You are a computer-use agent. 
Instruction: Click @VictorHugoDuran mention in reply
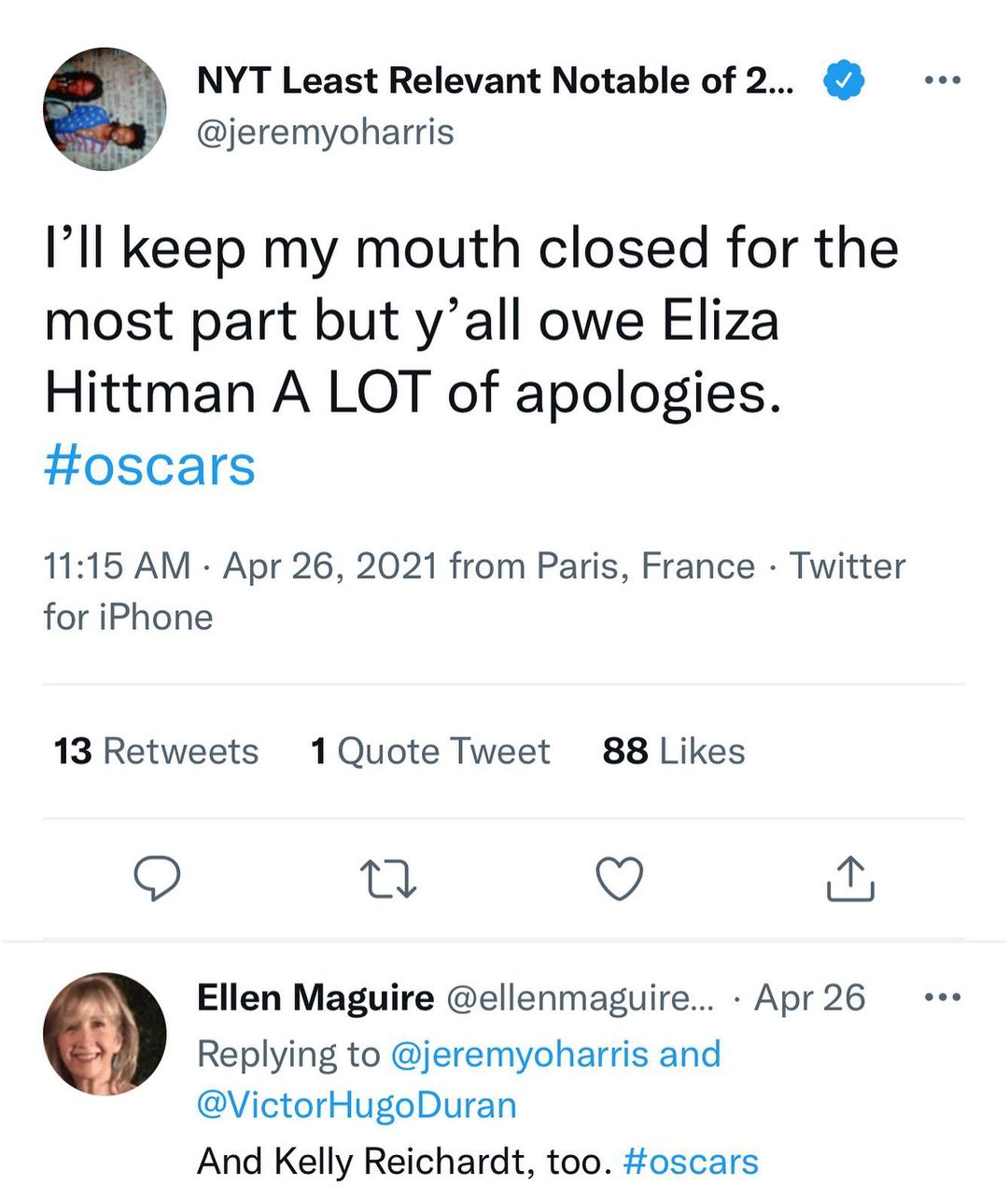pyautogui.click(x=357, y=1105)
